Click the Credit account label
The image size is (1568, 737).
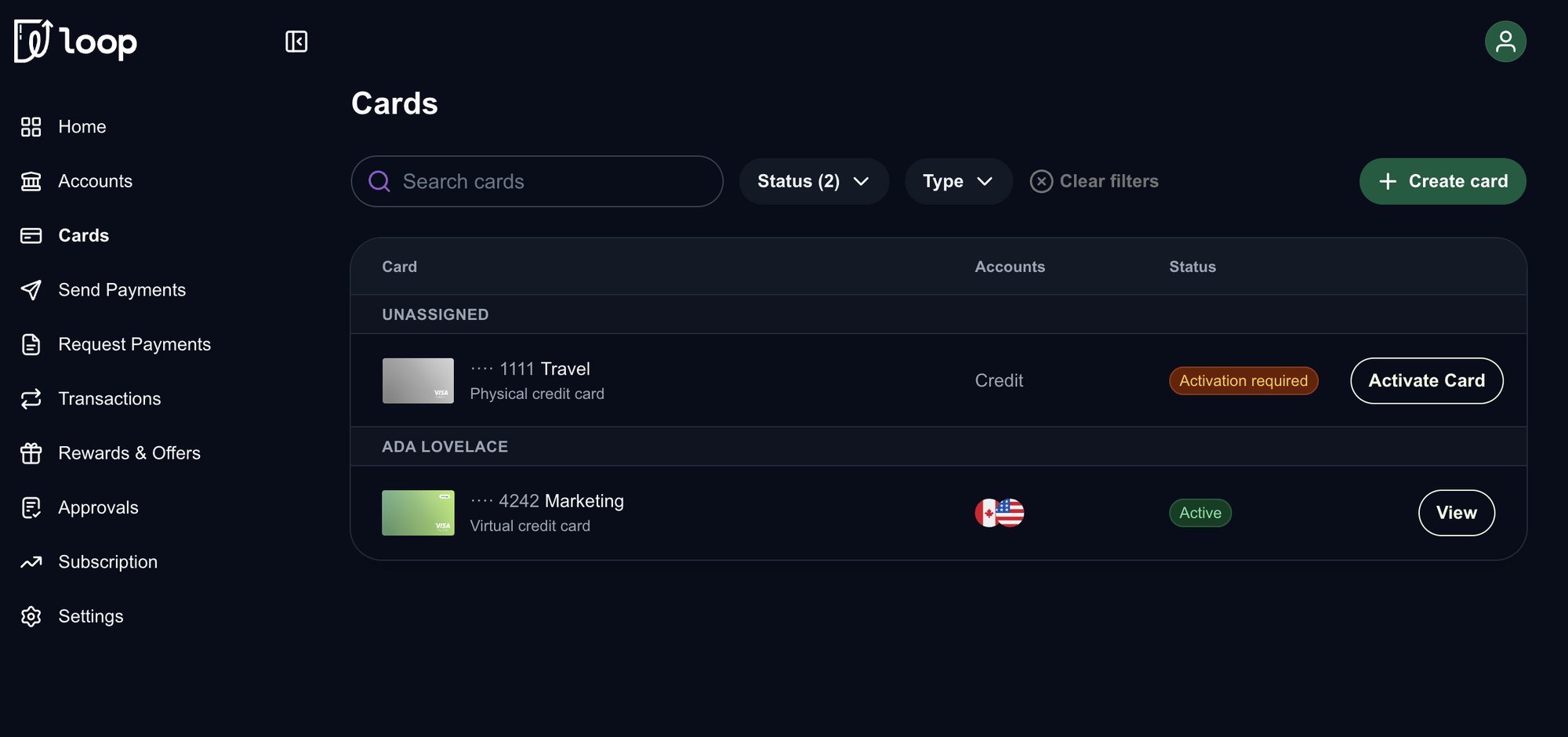pos(999,381)
